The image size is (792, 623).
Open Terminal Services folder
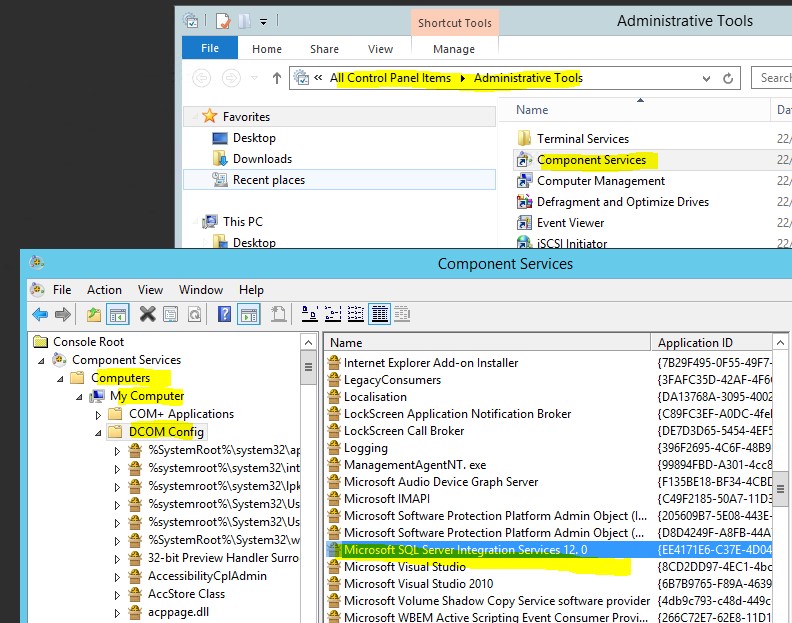click(x=582, y=139)
